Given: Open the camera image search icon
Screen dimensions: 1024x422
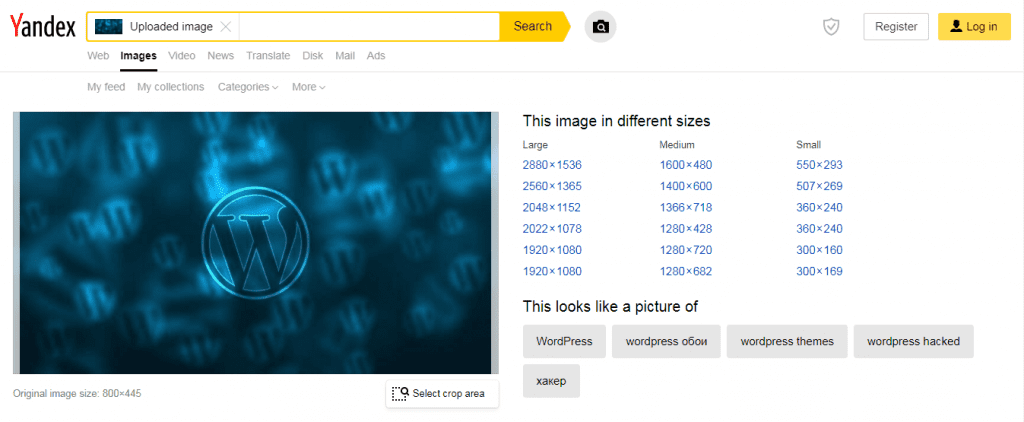Looking at the screenshot, I should pos(600,27).
